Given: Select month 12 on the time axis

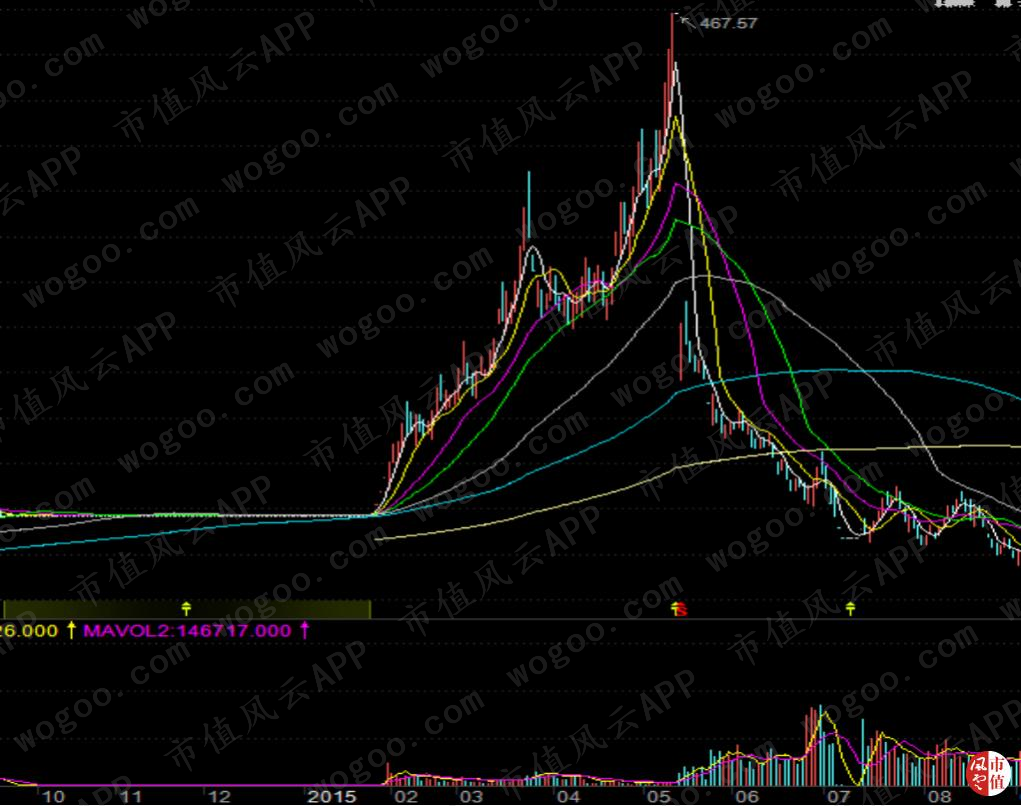Looking at the screenshot, I should [219, 796].
